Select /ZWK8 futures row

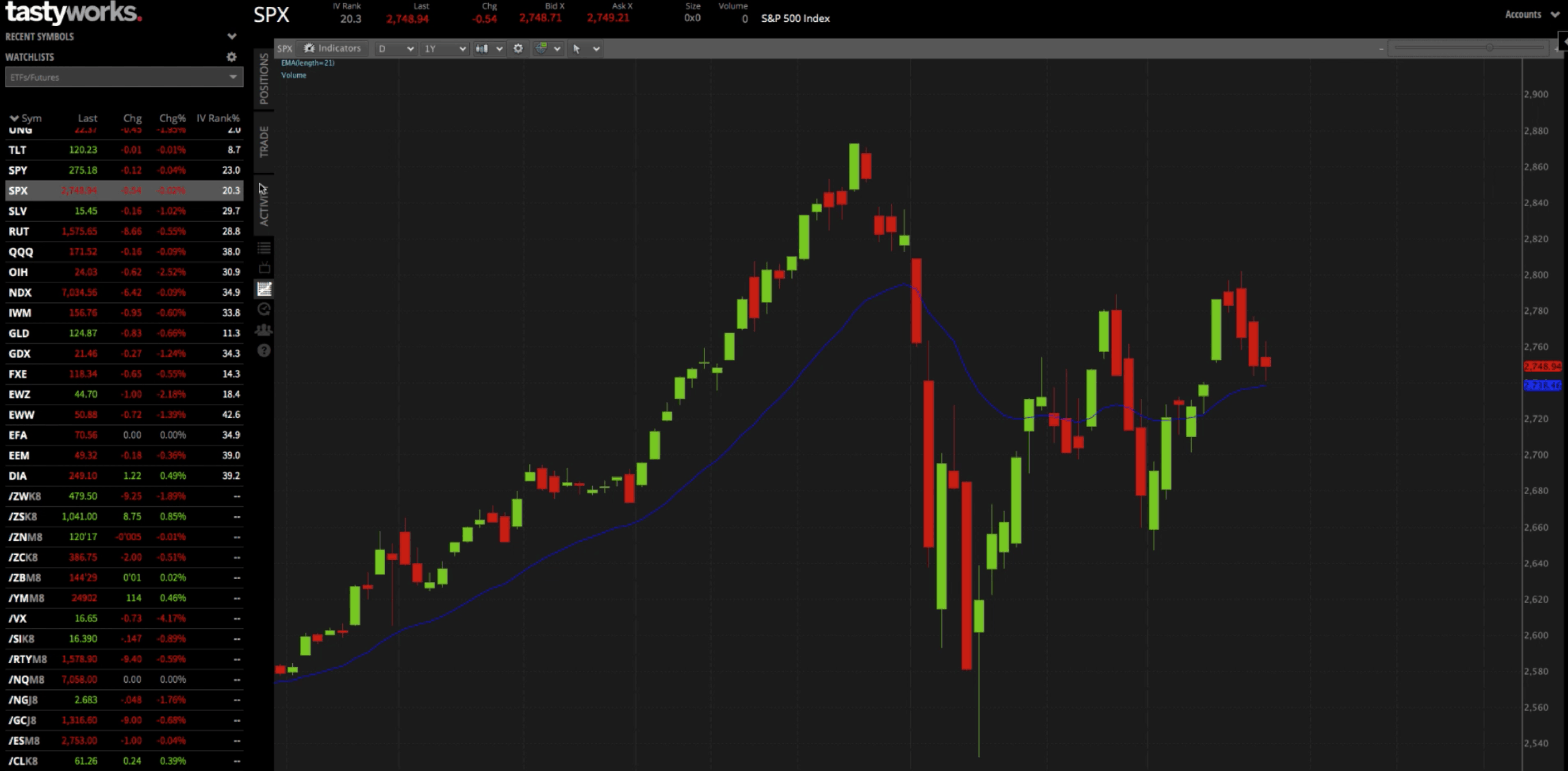[x=124, y=496]
